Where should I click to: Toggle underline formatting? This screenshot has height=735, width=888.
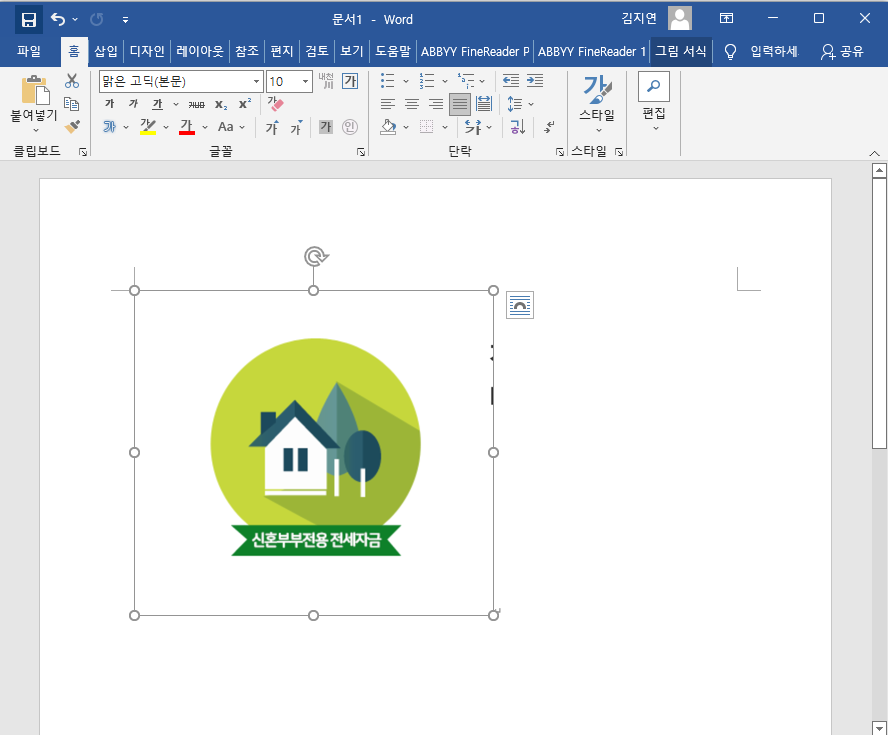coord(157,104)
